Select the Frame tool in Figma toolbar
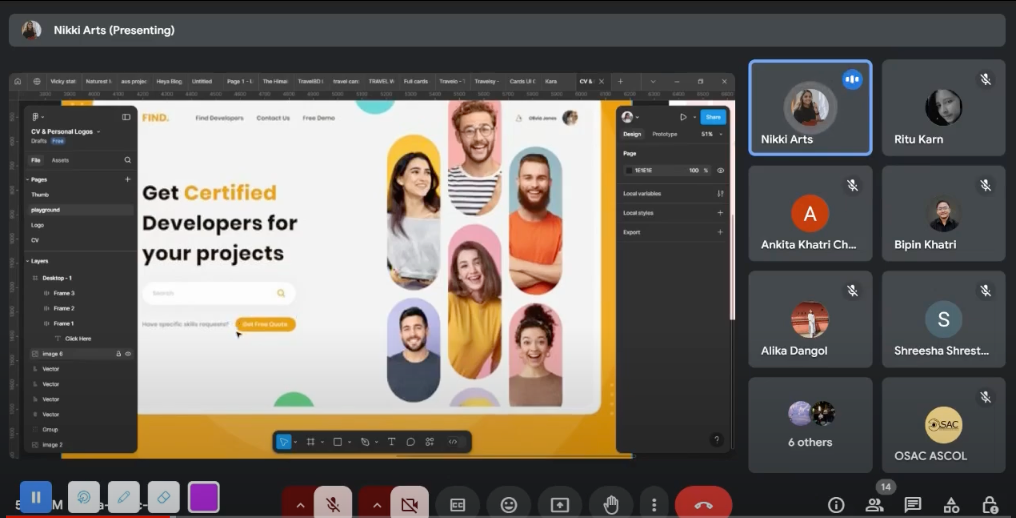Screen dimensions: 1016x518 tap(310, 441)
